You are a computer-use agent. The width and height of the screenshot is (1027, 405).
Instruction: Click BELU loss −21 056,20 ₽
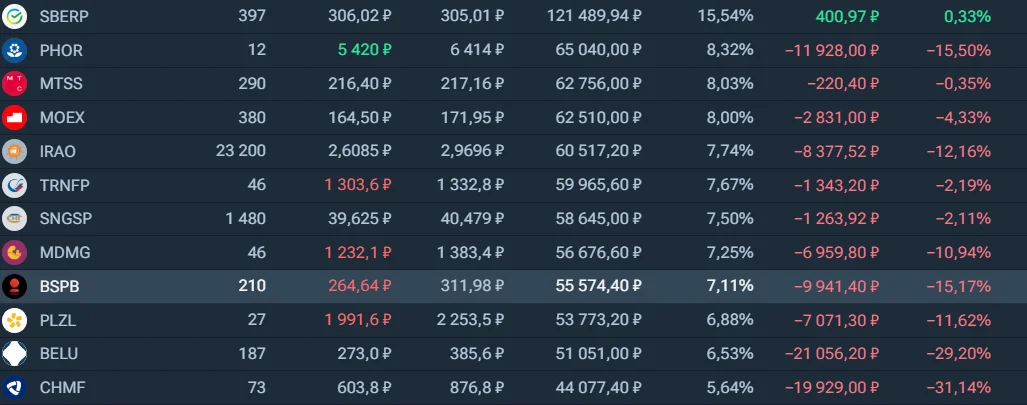(x=832, y=354)
